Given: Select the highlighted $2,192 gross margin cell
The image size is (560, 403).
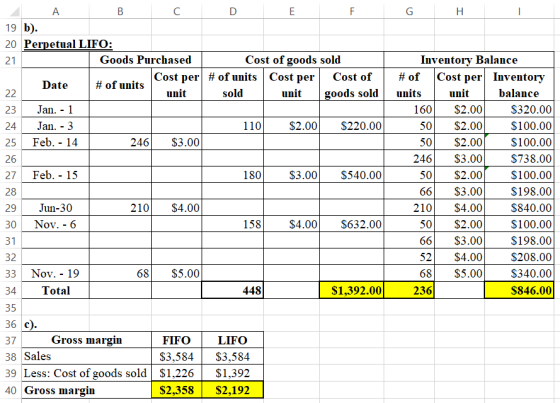Looking at the screenshot, I should tap(232, 390).
